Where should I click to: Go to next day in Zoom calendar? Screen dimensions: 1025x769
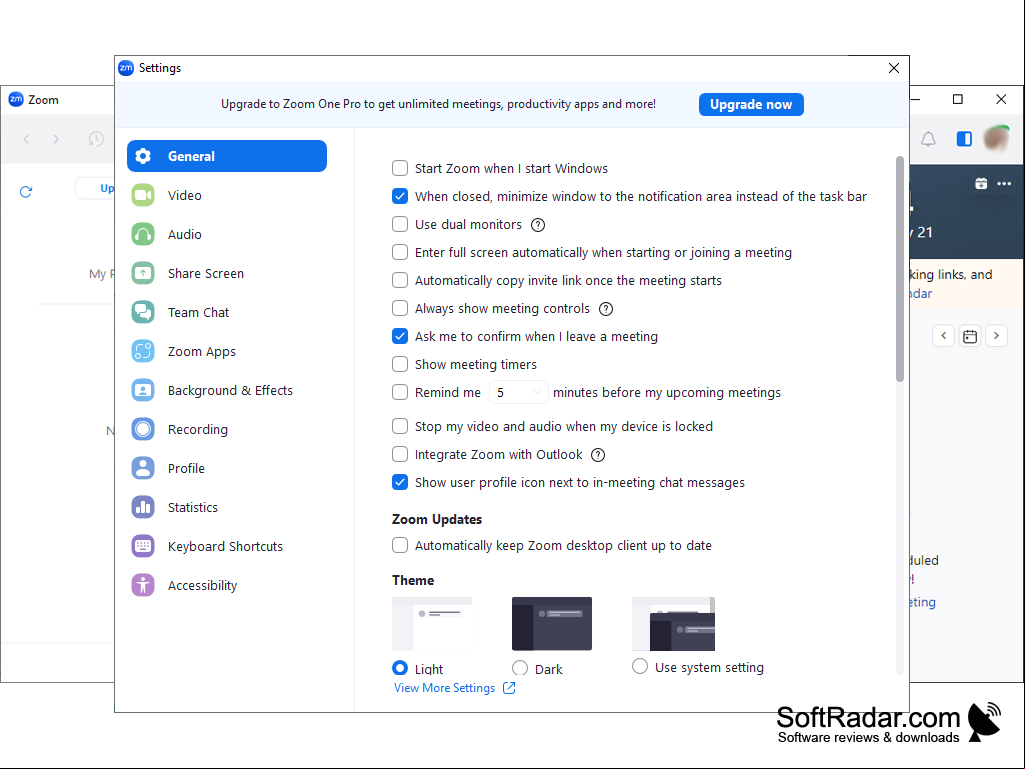point(996,336)
